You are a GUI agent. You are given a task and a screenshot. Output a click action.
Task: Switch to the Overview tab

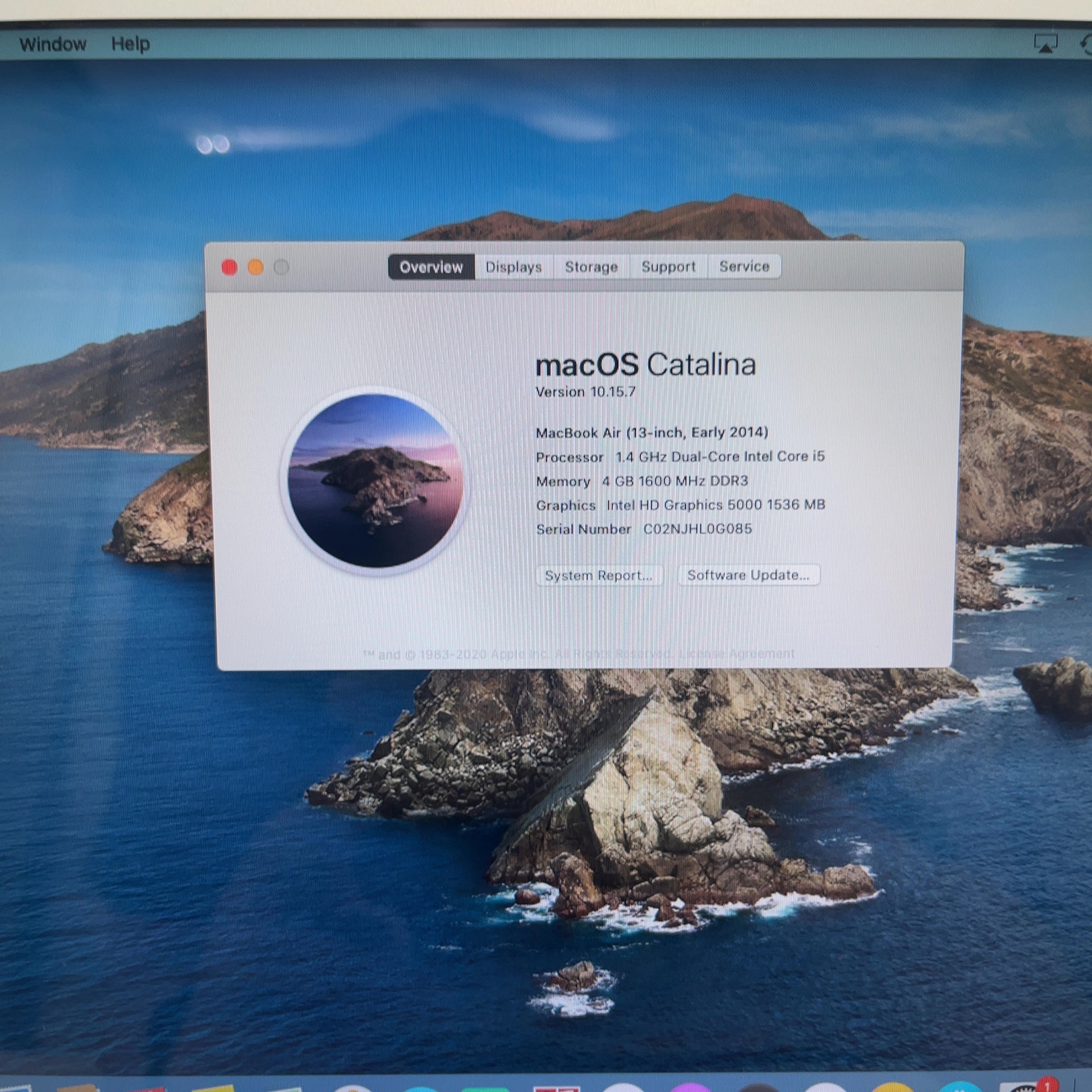431,267
